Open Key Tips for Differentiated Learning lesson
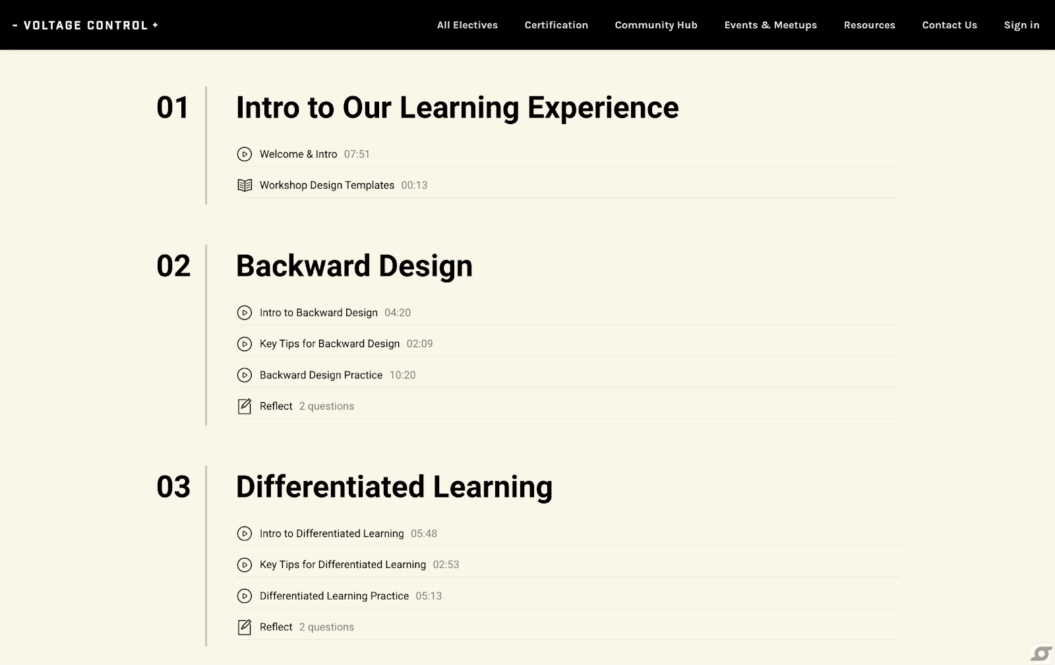 [342, 565]
